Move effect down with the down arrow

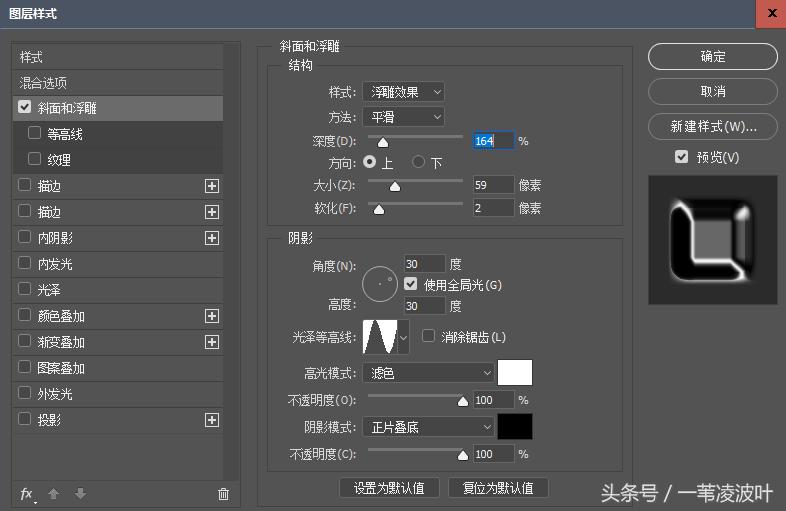[x=80, y=494]
